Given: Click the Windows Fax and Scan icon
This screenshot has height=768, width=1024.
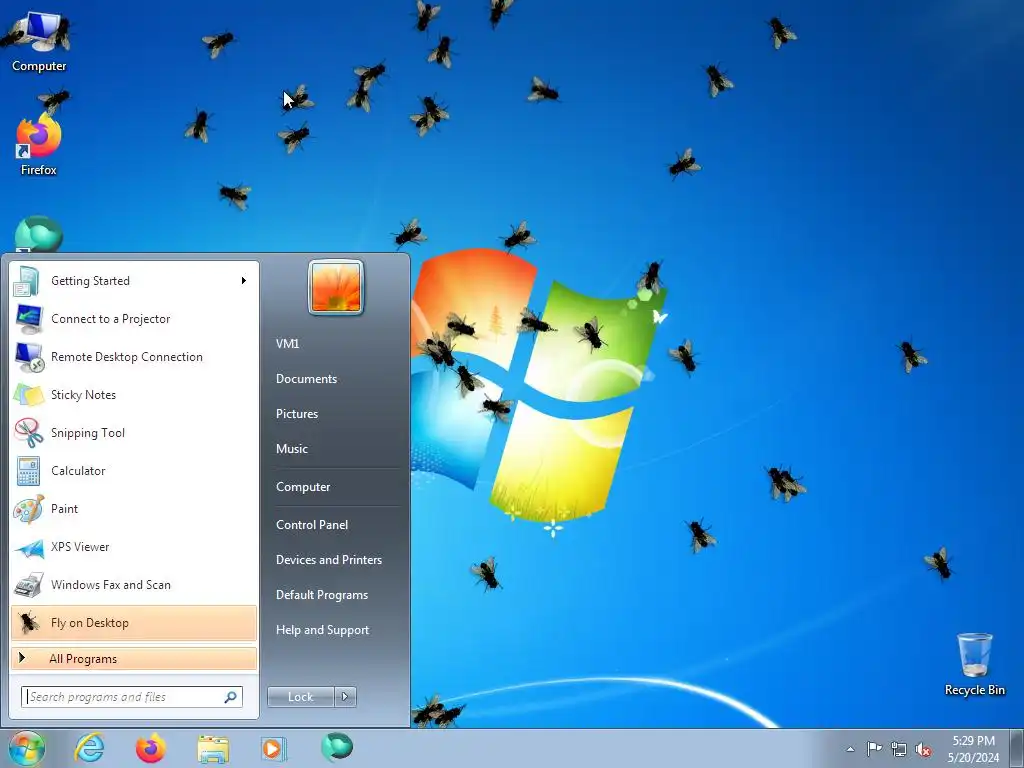Looking at the screenshot, I should (28, 584).
